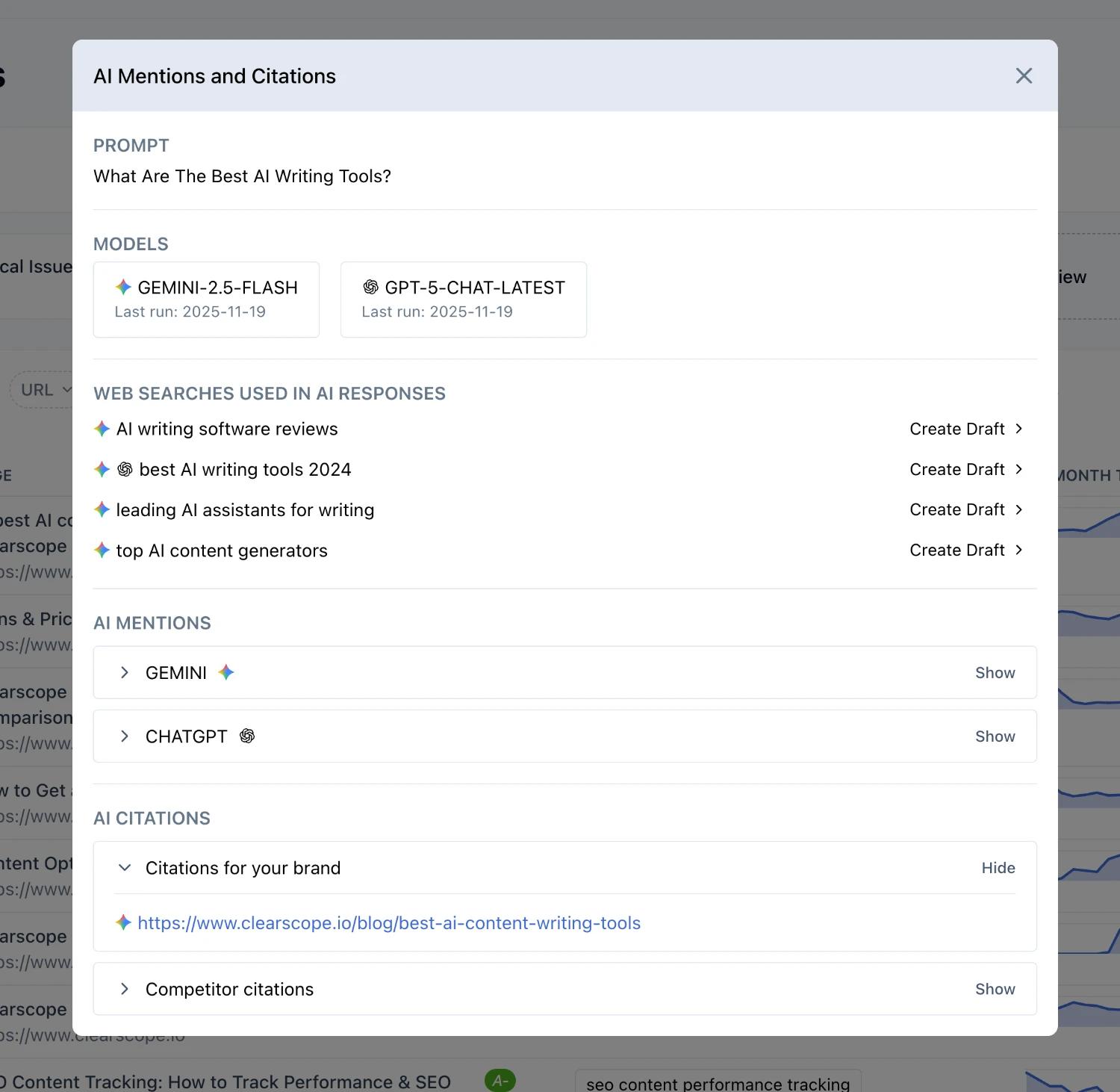Click 'leading AI assistants for writing' search text
Screen dimensions: 1120x1092
tap(245, 510)
